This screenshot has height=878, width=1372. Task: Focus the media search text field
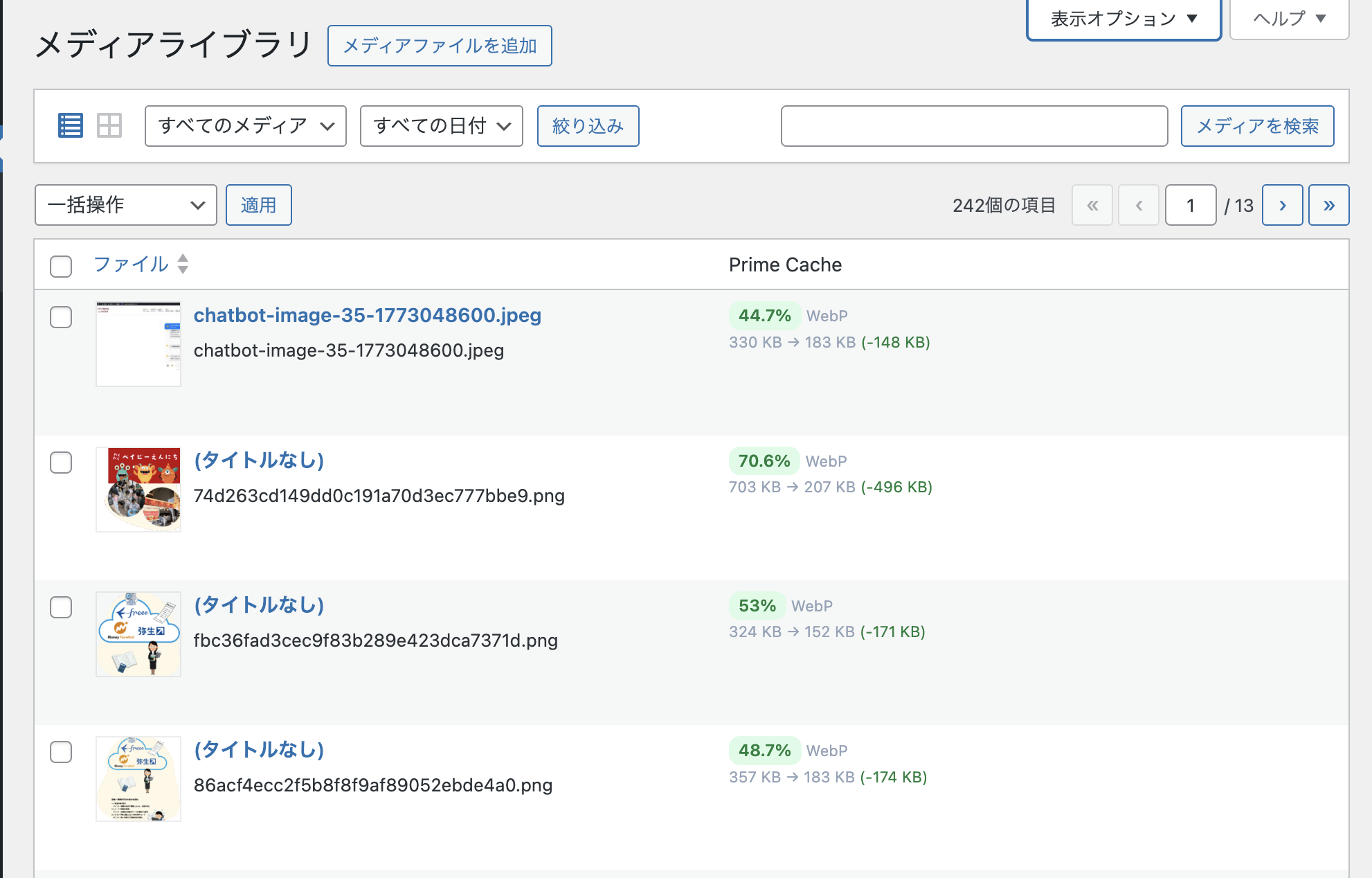click(x=974, y=126)
